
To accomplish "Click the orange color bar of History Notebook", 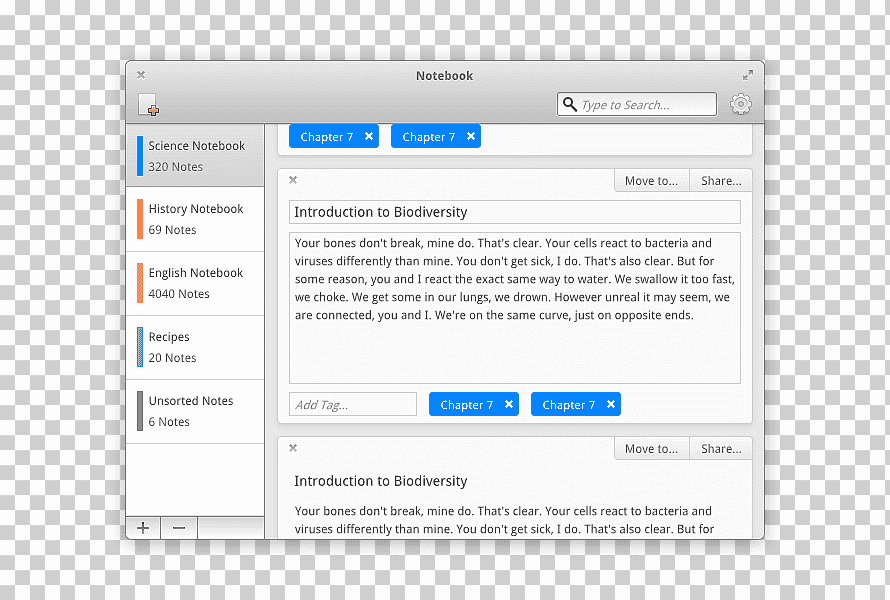I will coord(140,219).
